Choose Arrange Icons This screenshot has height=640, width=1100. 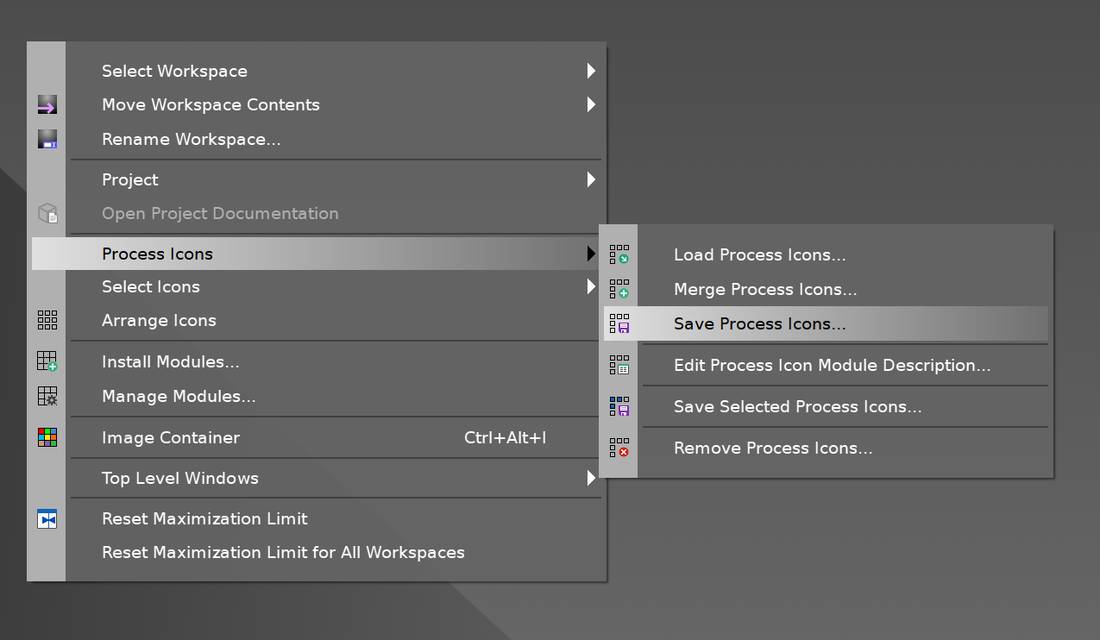(316, 320)
